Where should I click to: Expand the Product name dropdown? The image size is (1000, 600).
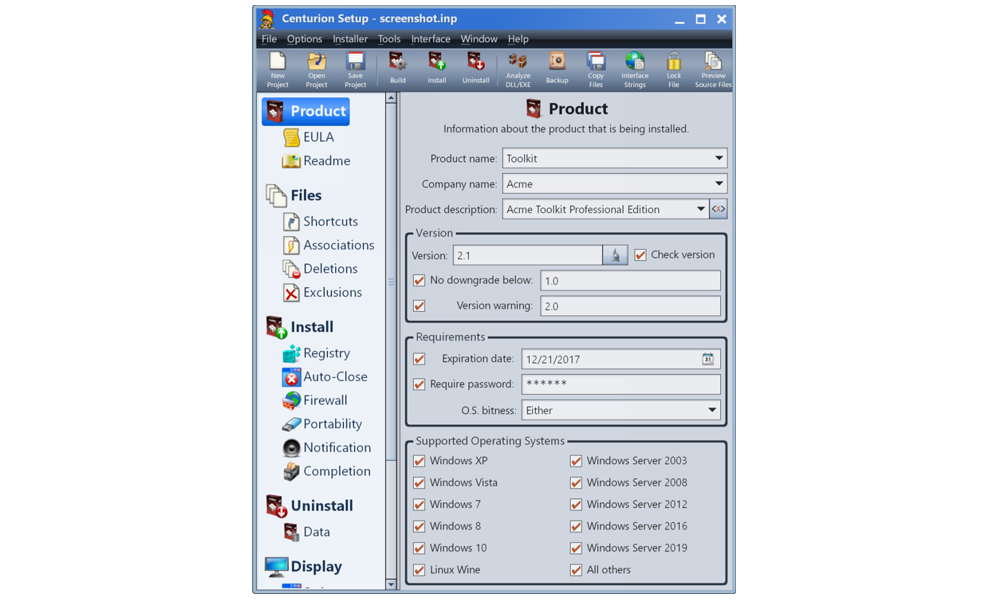click(718, 159)
